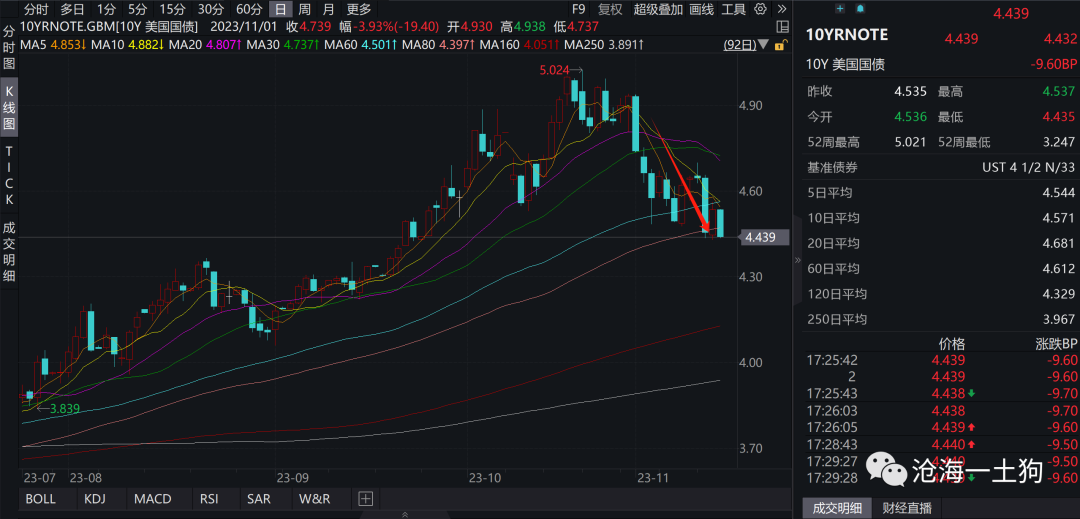1080x519 pixels.
Task: Open the TICK view in sidebar
Action: (9, 176)
